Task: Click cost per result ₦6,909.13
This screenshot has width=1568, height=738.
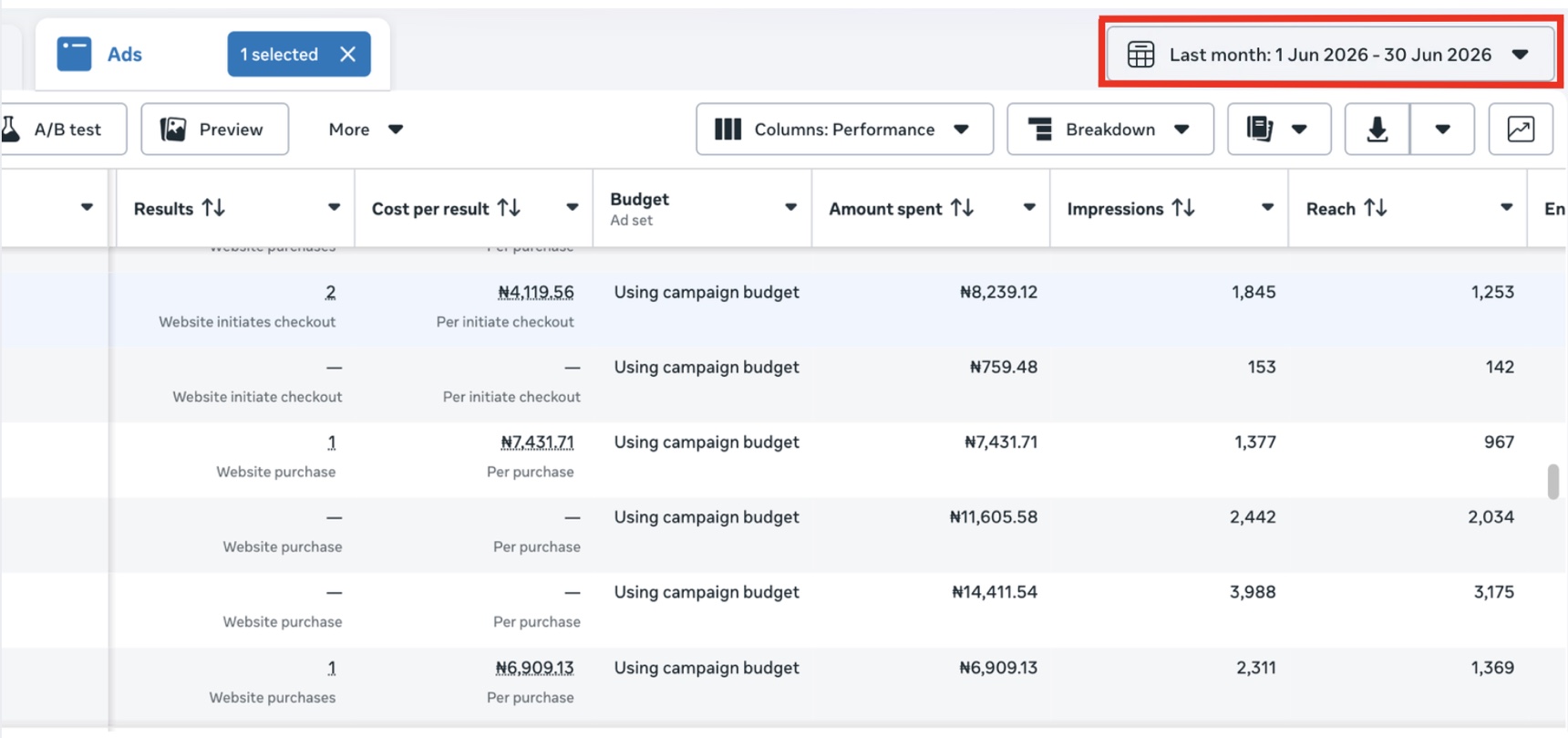Action: click(x=534, y=668)
